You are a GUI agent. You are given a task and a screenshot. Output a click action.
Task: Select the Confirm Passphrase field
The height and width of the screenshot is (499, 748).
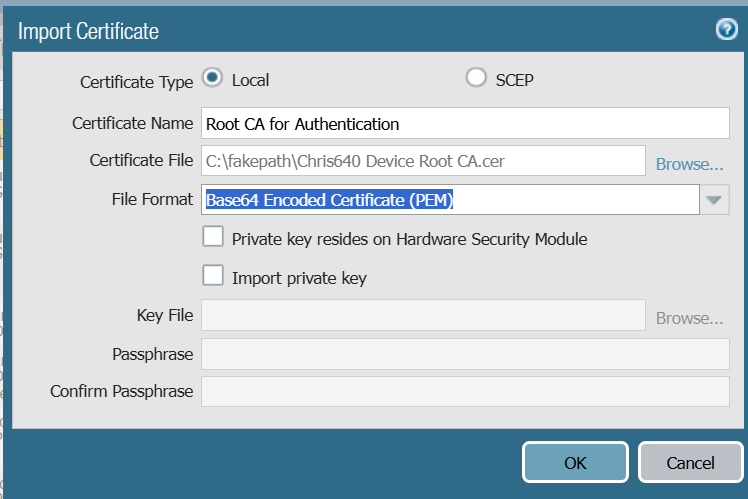tap(465, 391)
